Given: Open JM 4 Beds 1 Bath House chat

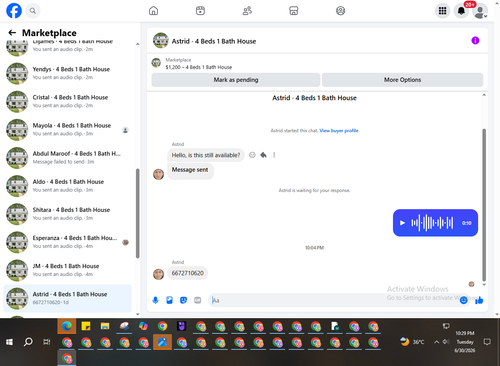Looking at the screenshot, I should tap(67, 270).
